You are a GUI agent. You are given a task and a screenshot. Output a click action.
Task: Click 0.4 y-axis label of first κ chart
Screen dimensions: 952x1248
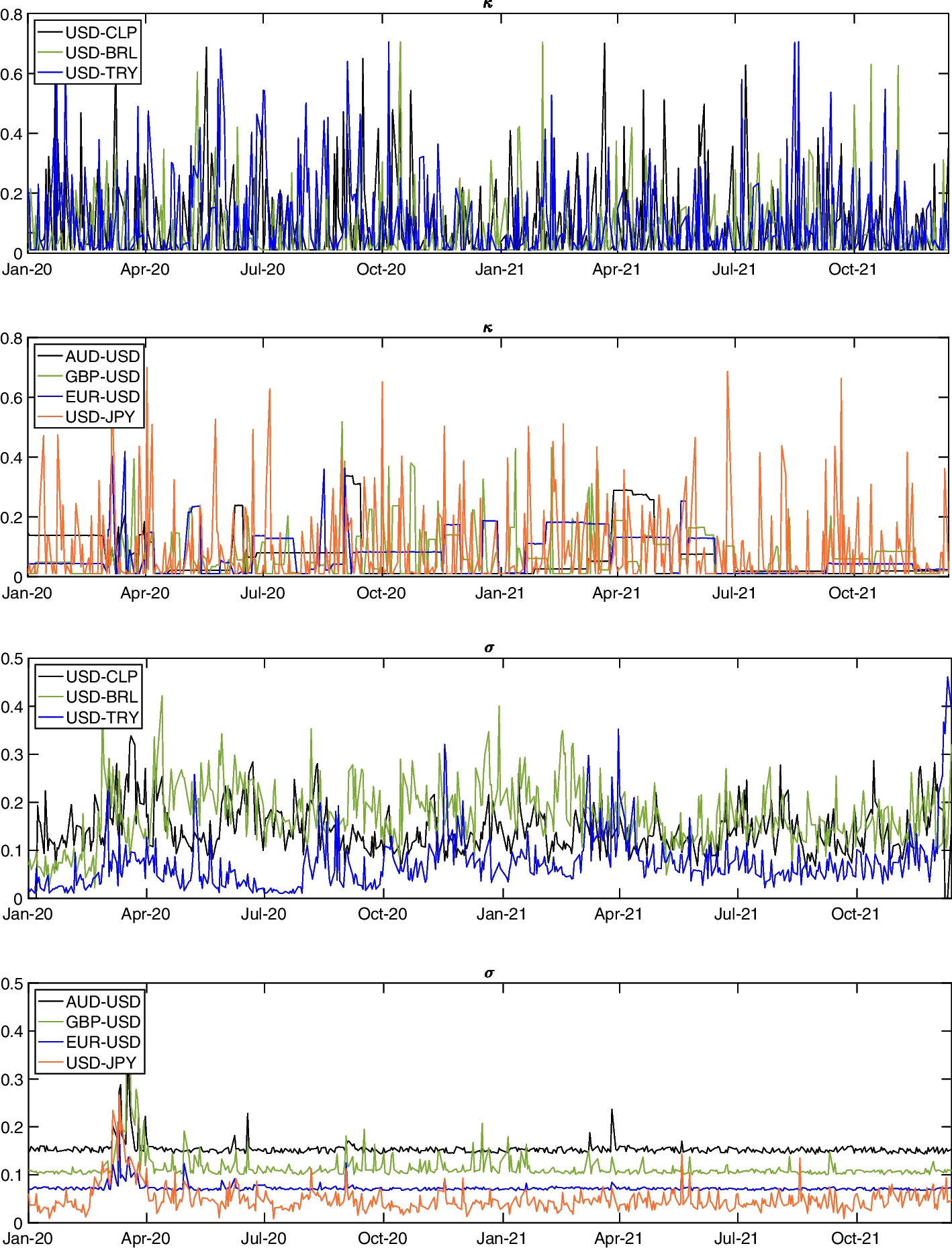tap(11, 134)
